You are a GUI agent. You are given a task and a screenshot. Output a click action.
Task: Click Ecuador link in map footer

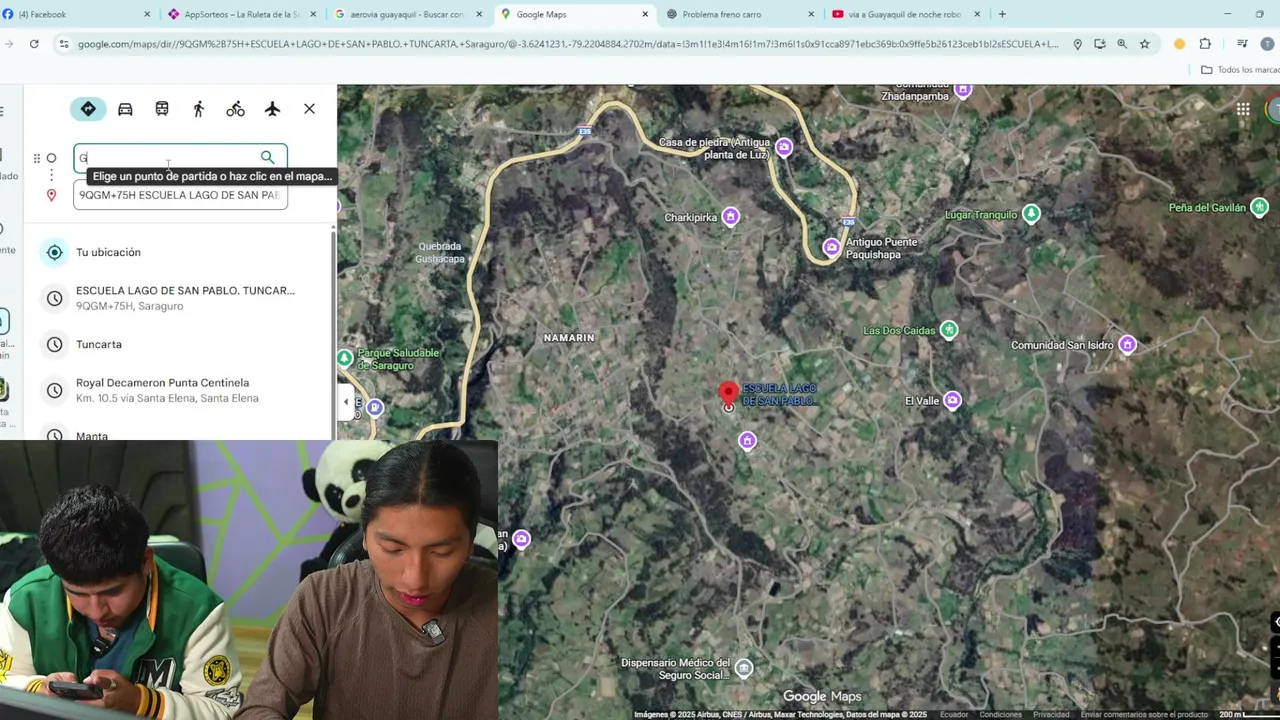pyautogui.click(x=954, y=714)
